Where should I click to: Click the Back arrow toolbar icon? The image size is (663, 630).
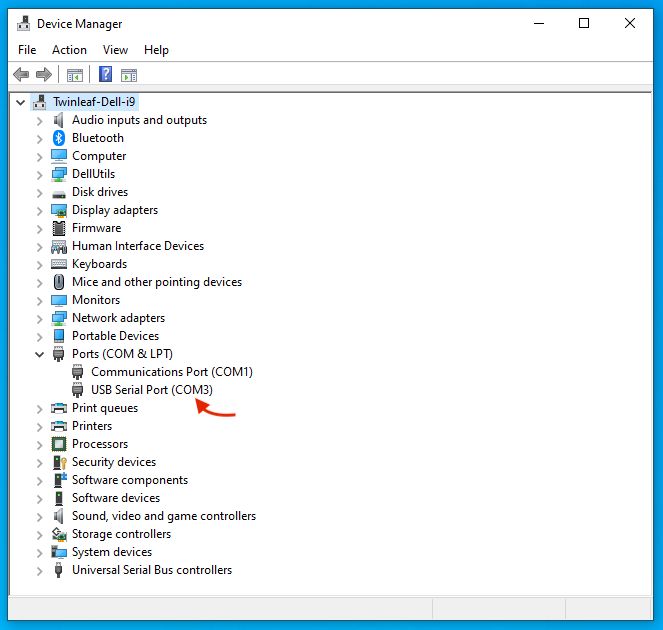coord(21,75)
